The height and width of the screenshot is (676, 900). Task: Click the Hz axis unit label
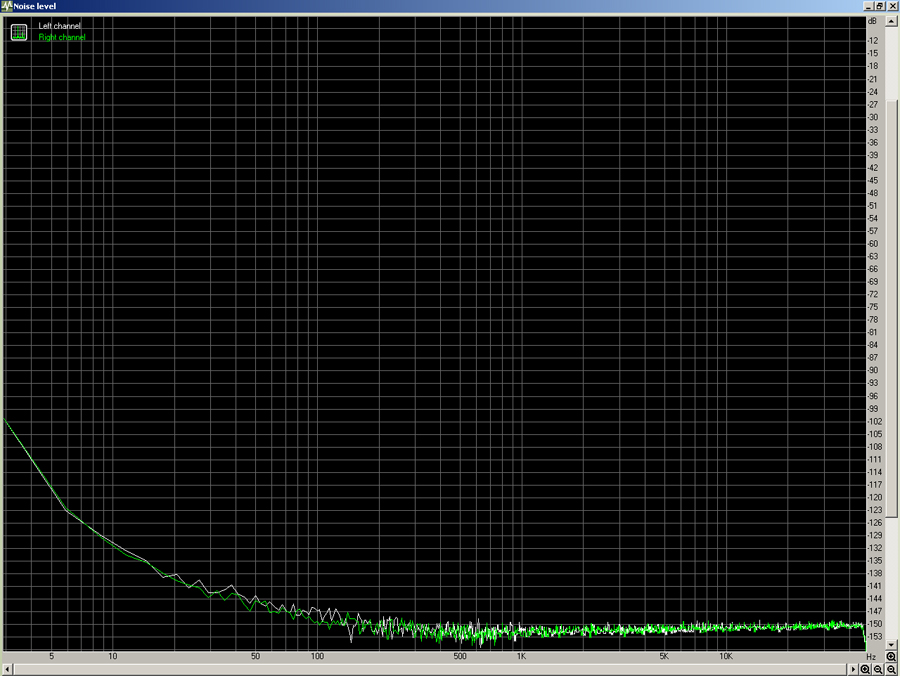[871, 656]
